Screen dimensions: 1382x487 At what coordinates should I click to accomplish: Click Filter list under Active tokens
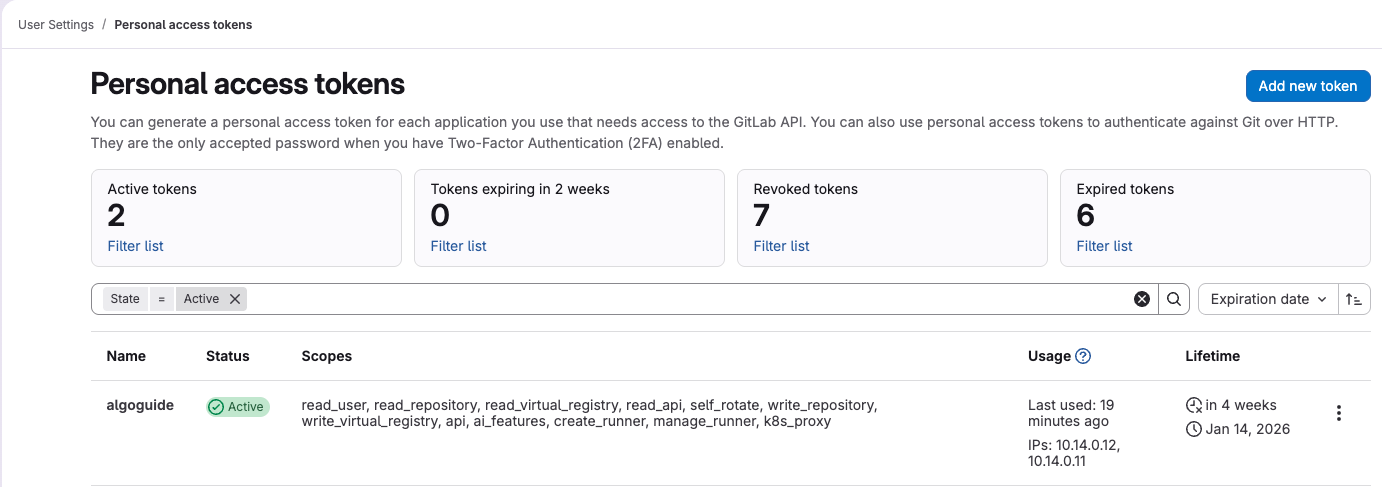coord(135,246)
